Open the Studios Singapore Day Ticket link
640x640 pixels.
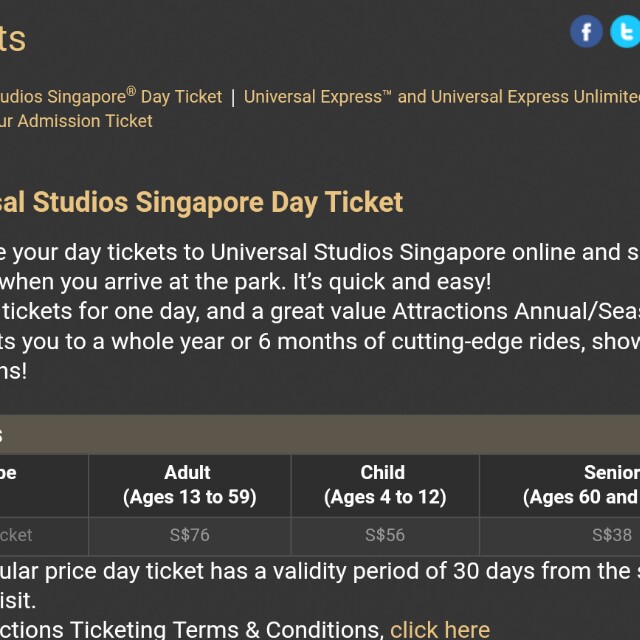coord(111,97)
